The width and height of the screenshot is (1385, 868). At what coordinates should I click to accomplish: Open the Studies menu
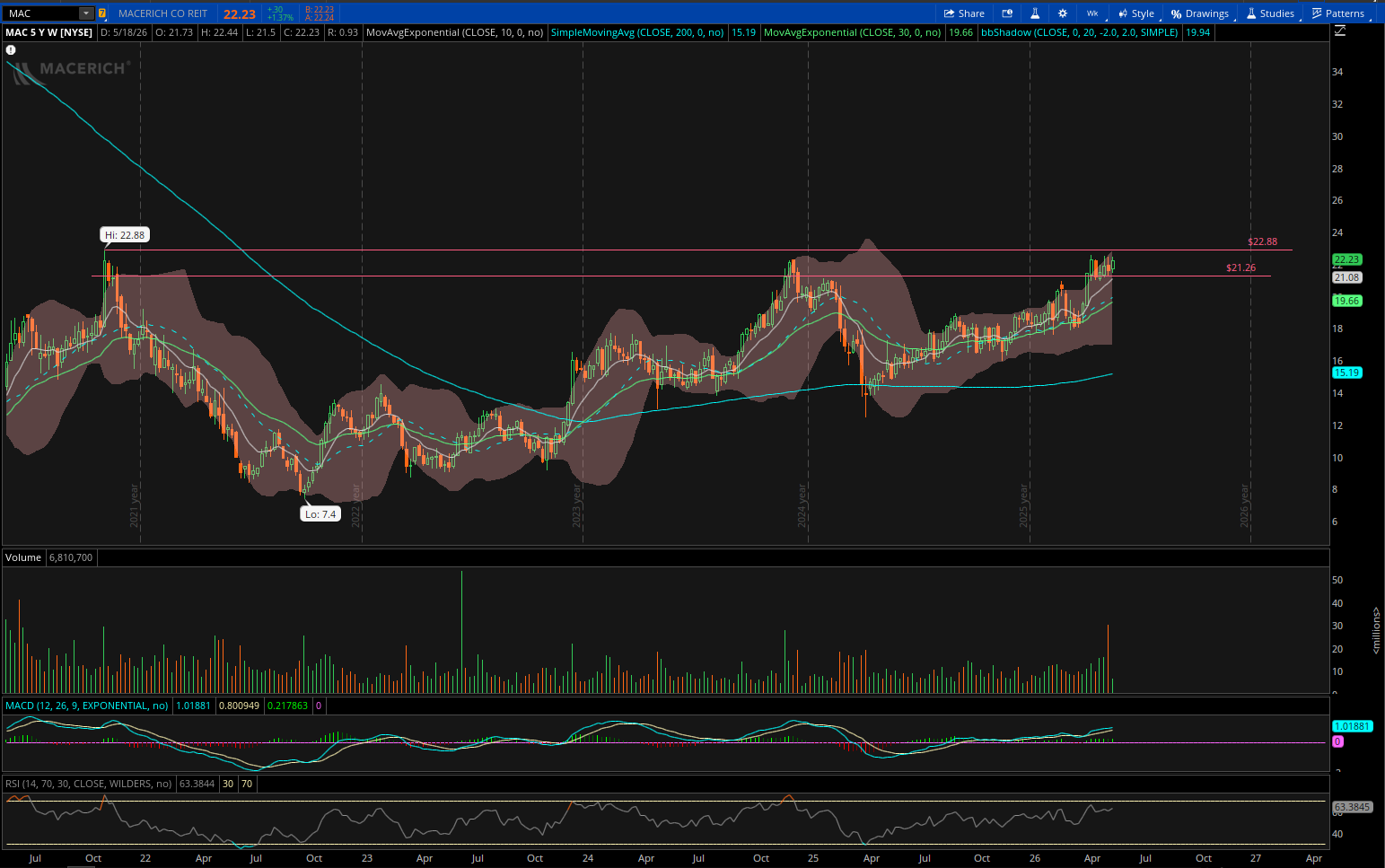1270,13
